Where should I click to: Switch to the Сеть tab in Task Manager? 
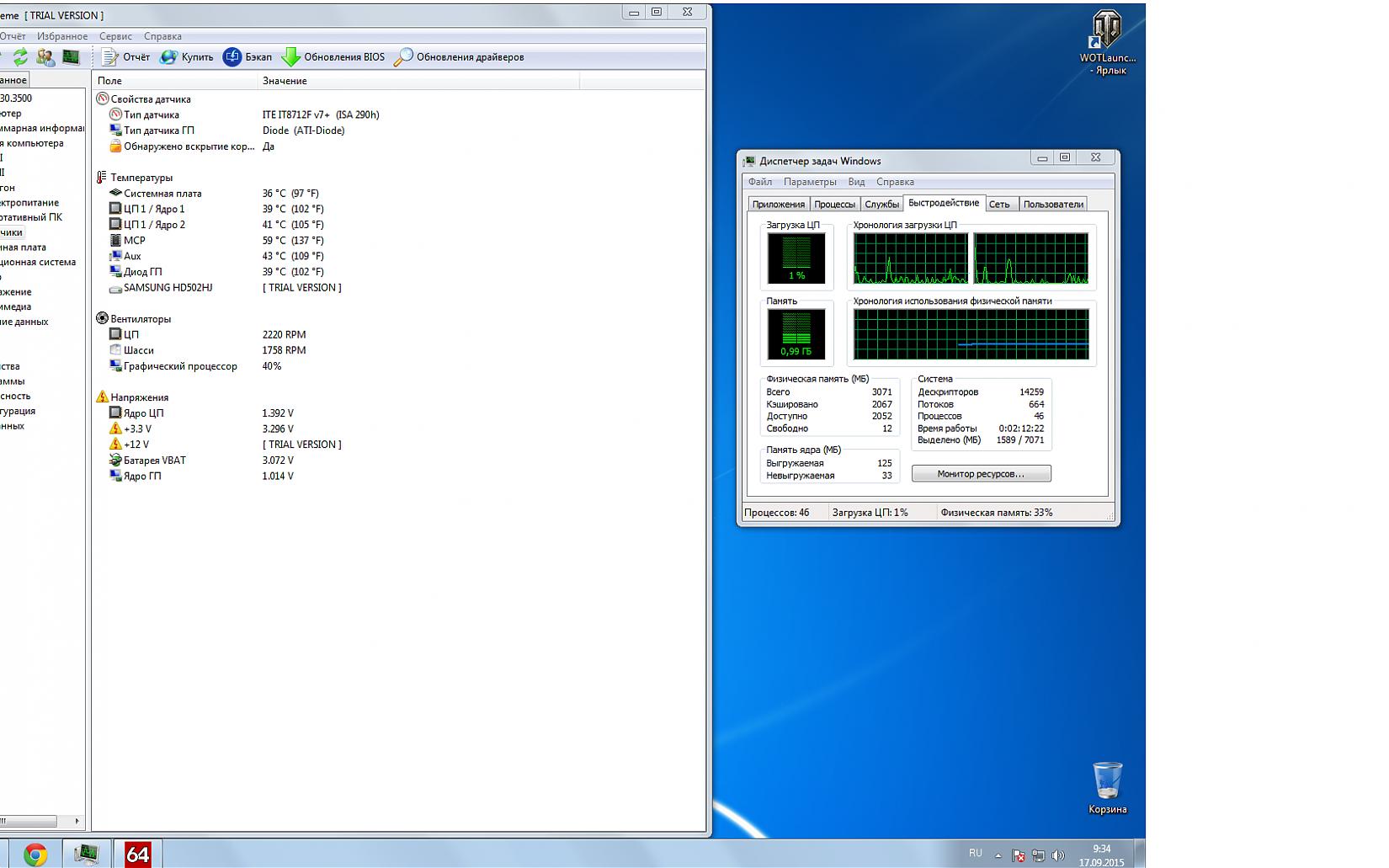(x=999, y=205)
